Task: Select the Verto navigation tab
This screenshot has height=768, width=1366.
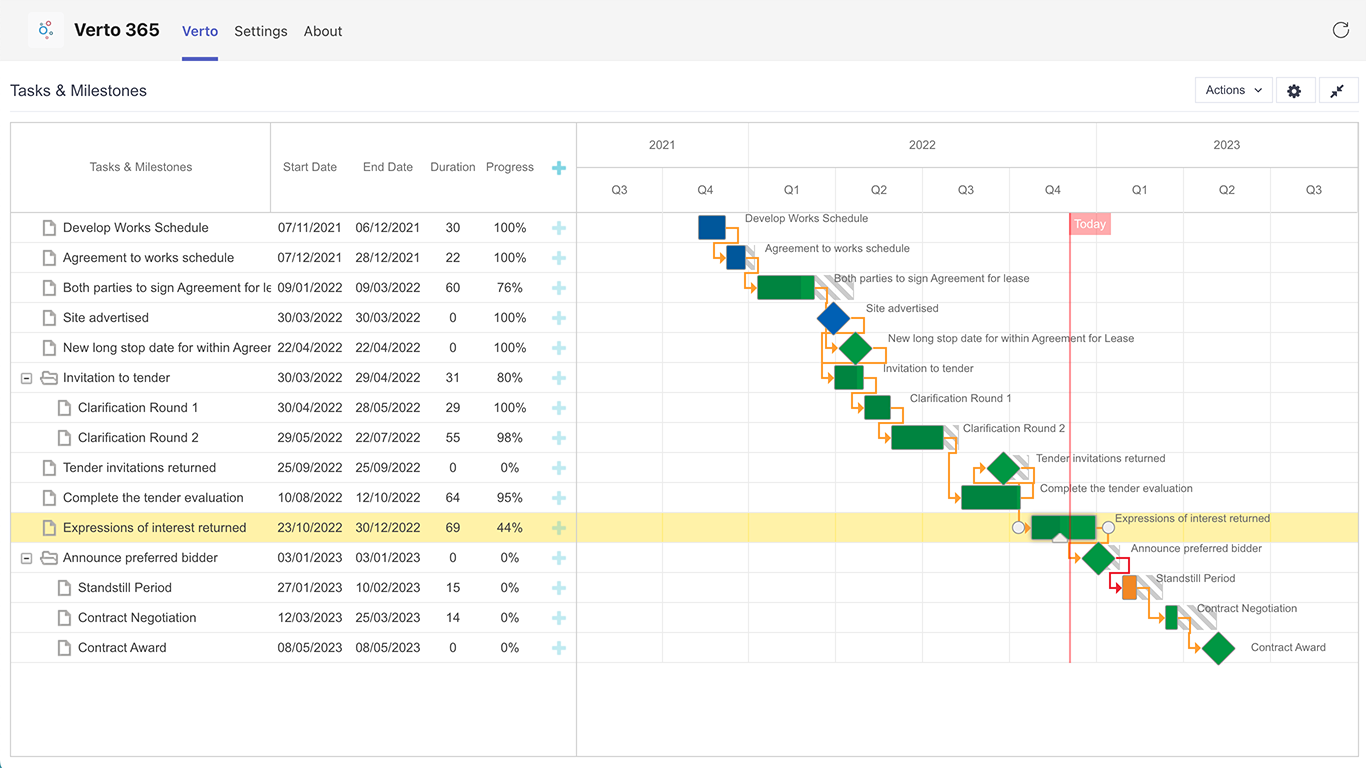Action: coord(199,31)
